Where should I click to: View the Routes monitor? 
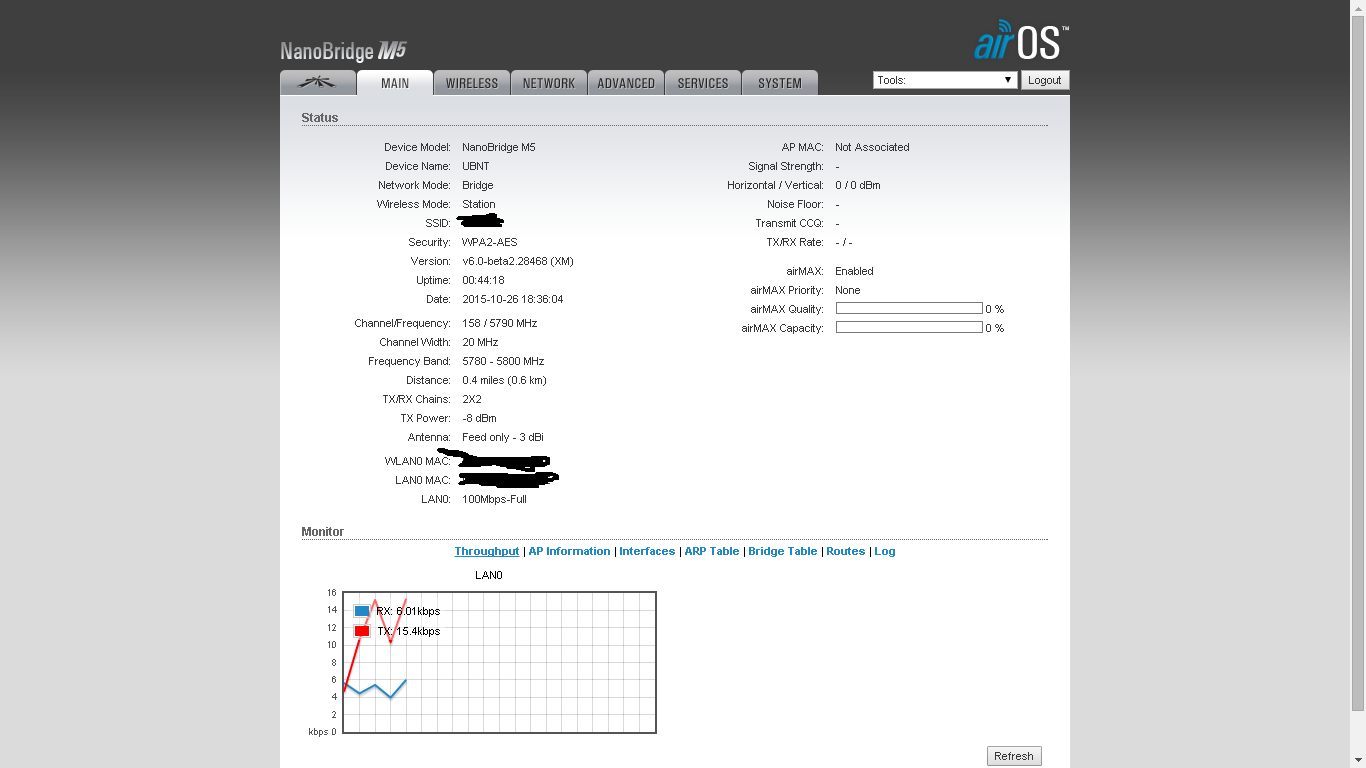pyautogui.click(x=846, y=551)
